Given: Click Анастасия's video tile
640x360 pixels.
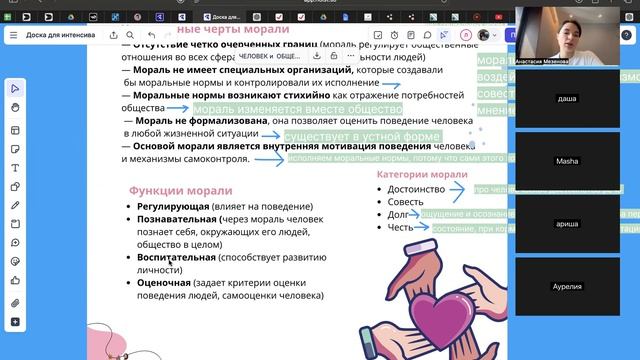Looking at the screenshot, I should point(567,36).
